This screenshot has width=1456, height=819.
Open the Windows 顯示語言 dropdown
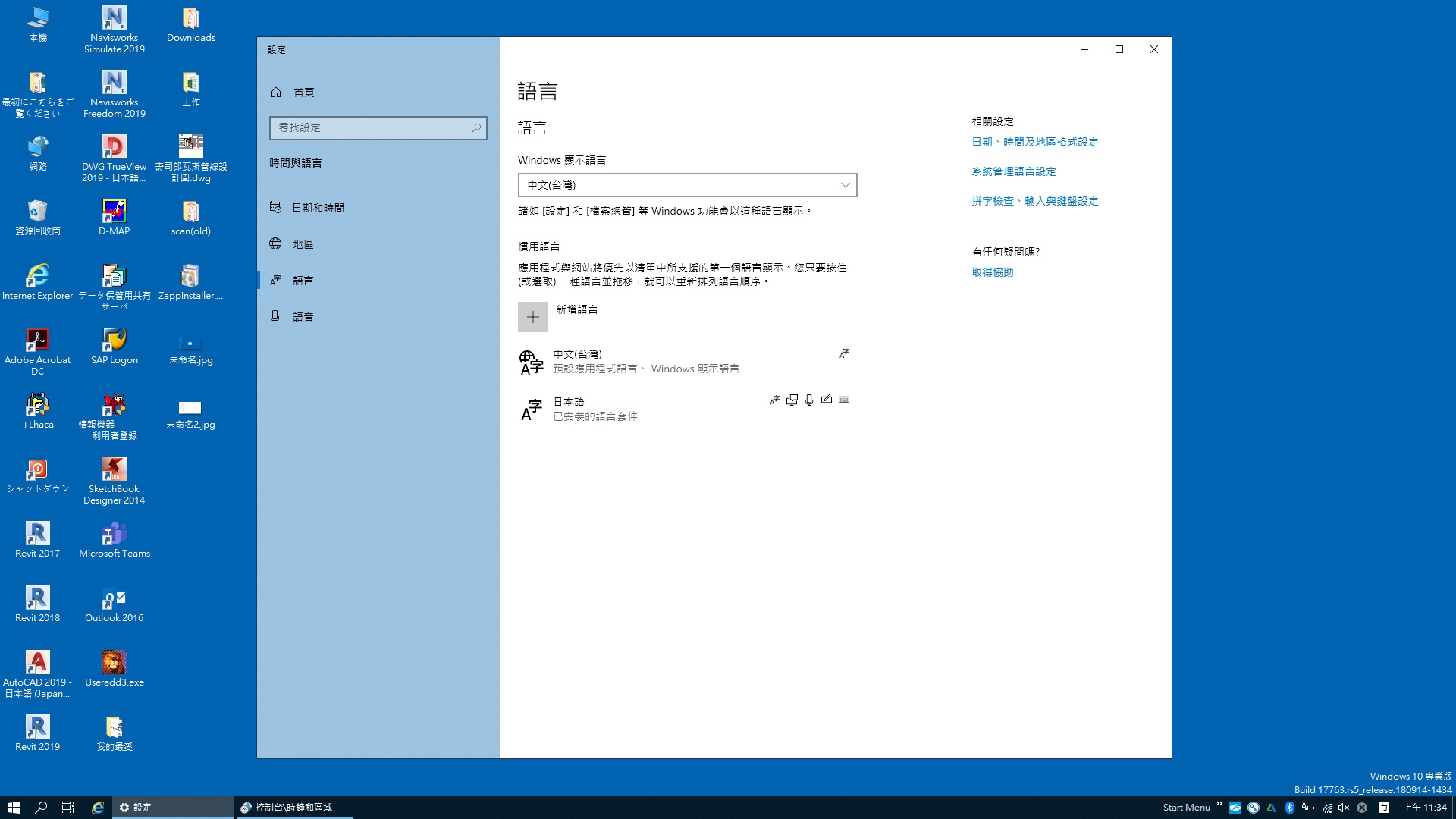pyautogui.click(x=687, y=185)
